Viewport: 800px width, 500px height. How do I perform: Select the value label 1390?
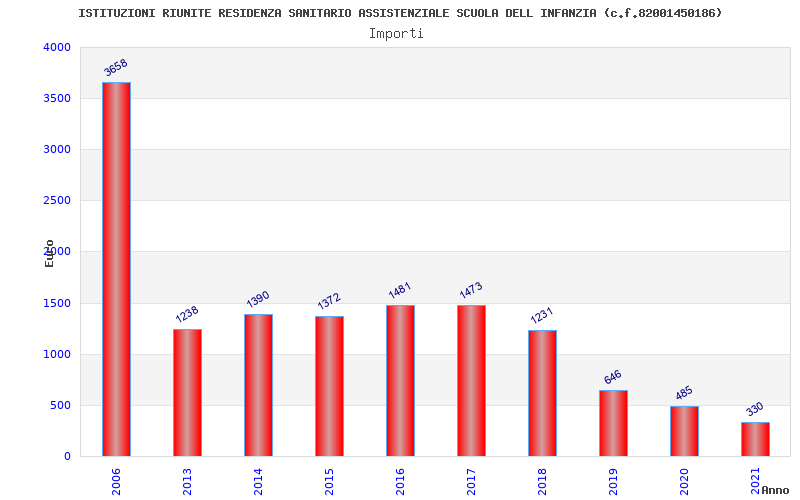tap(258, 299)
